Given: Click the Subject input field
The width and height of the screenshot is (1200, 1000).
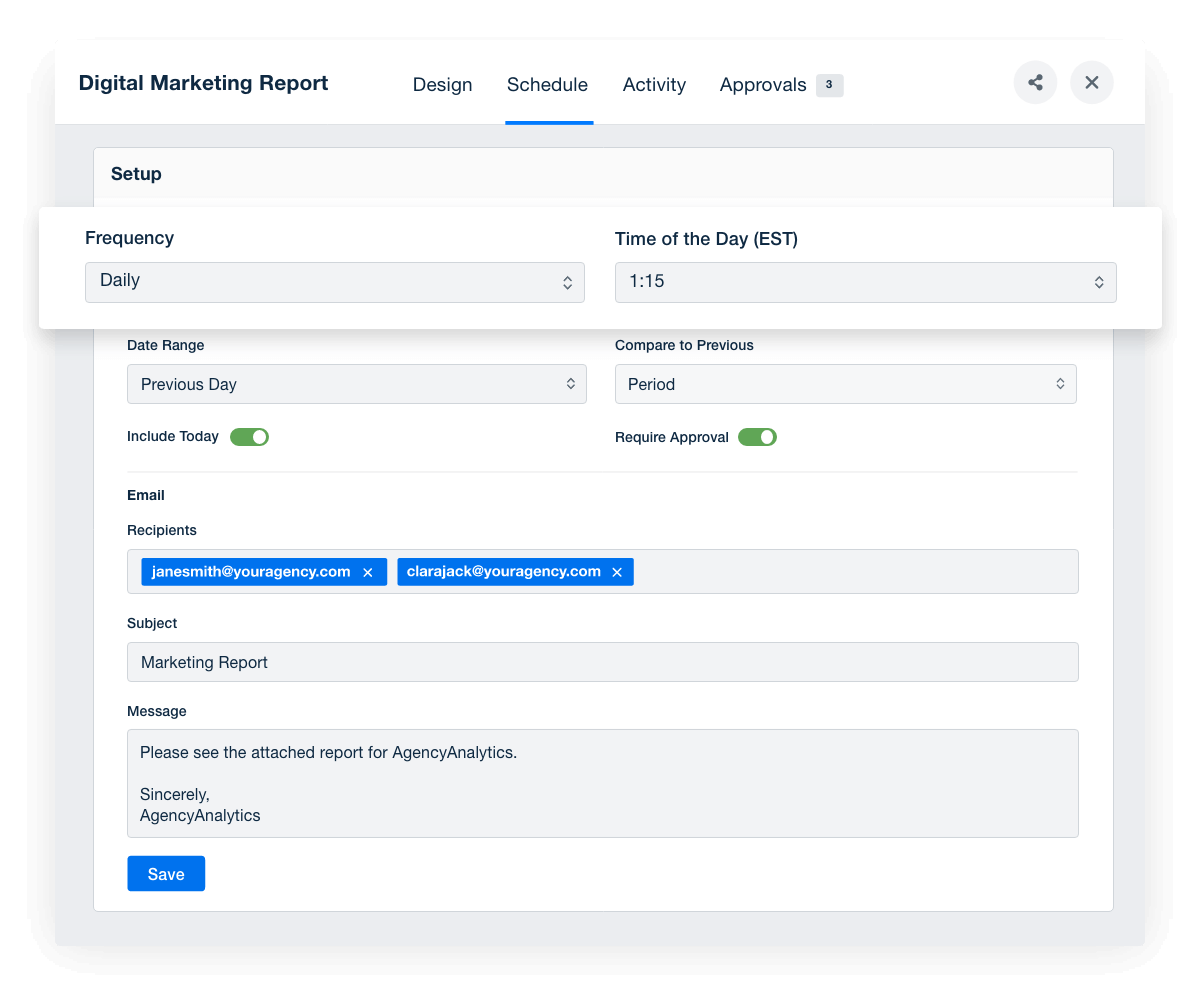Looking at the screenshot, I should [602, 662].
